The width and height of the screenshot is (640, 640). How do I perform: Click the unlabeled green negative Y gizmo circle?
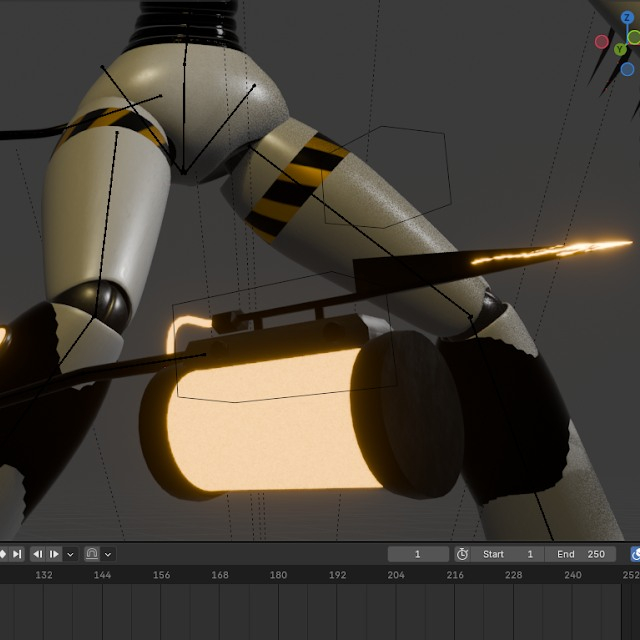634,37
